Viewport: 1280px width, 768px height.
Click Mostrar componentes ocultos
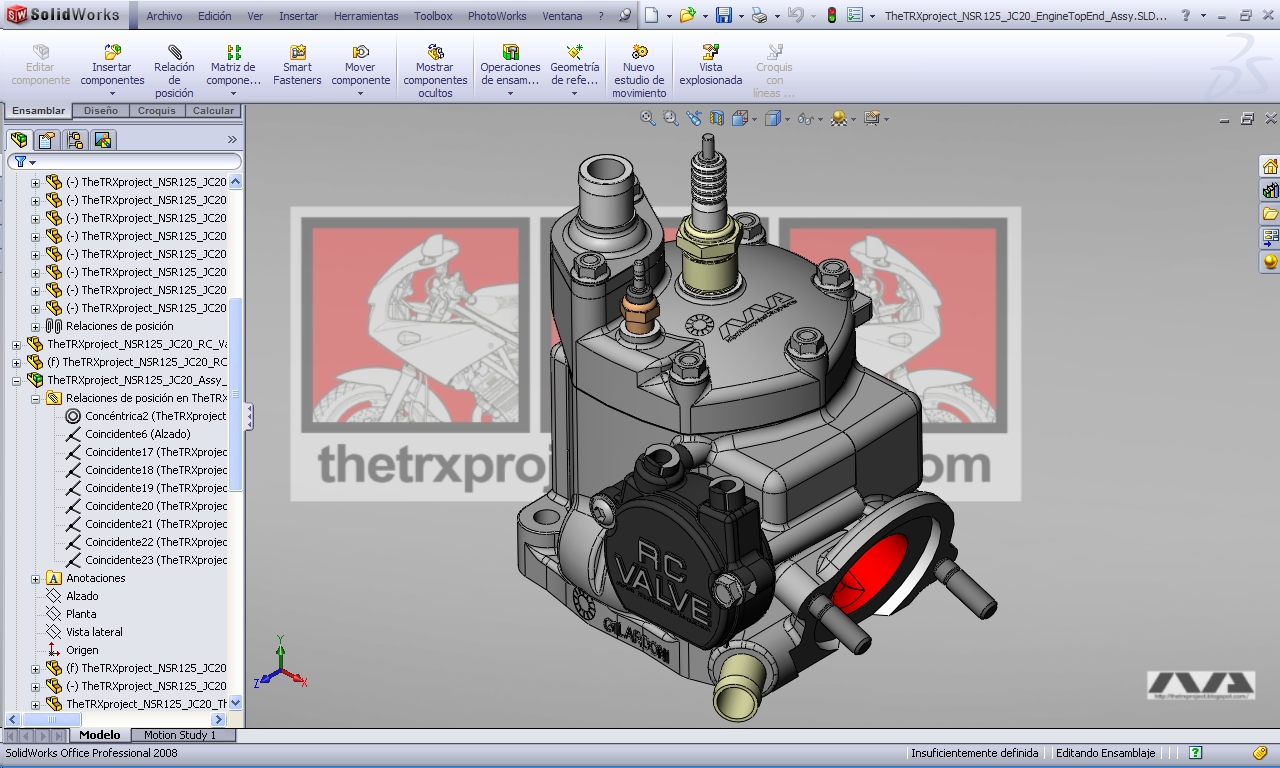pos(435,71)
